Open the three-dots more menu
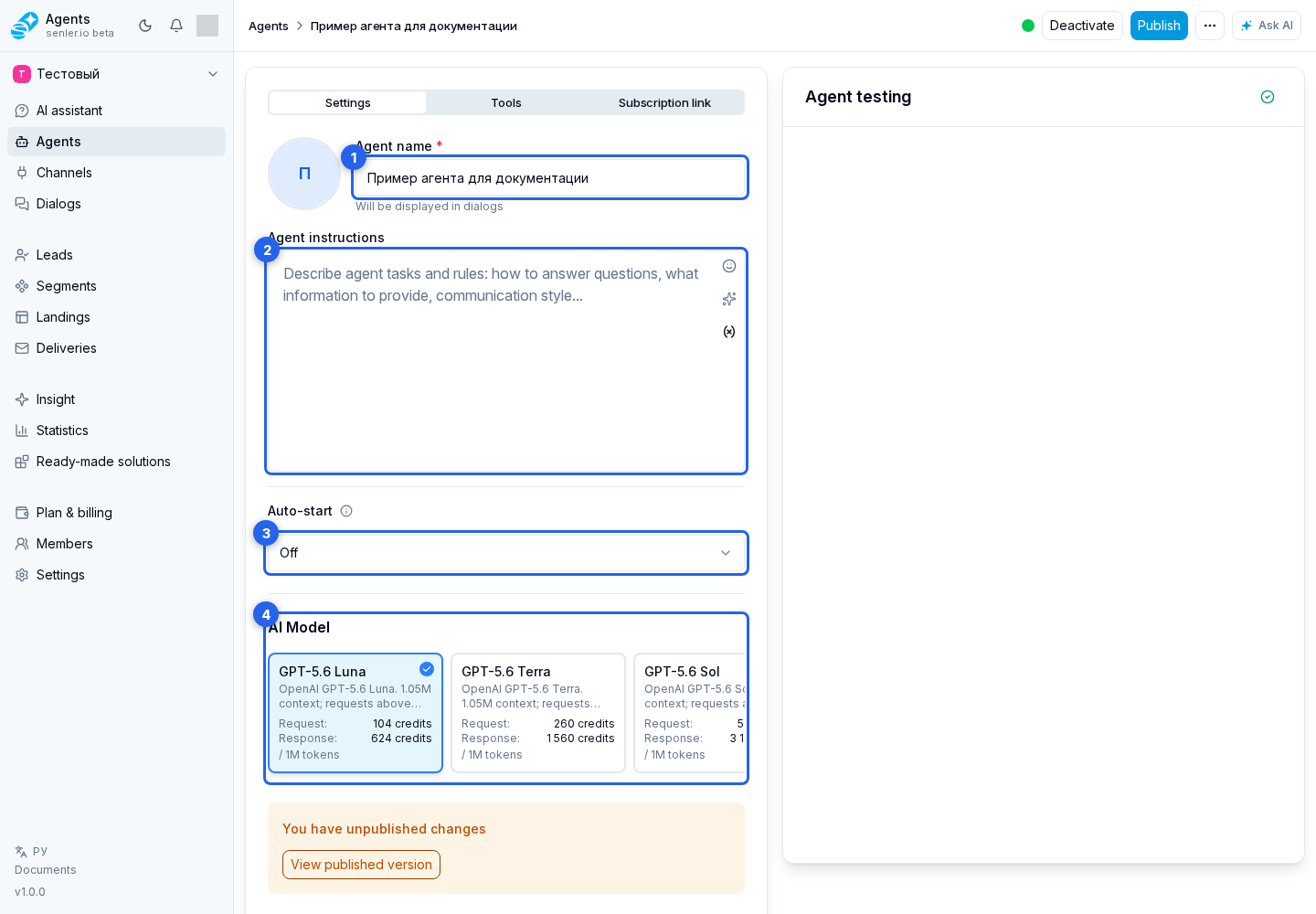1316x914 pixels. click(x=1210, y=26)
